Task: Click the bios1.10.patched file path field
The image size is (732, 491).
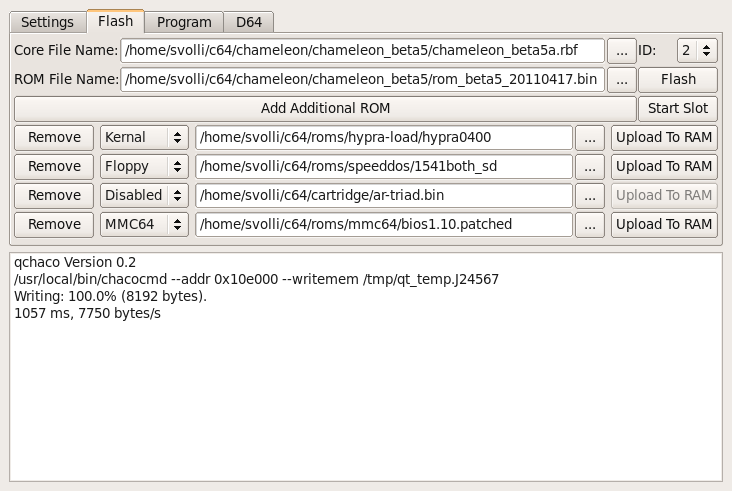Action: point(384,224)
